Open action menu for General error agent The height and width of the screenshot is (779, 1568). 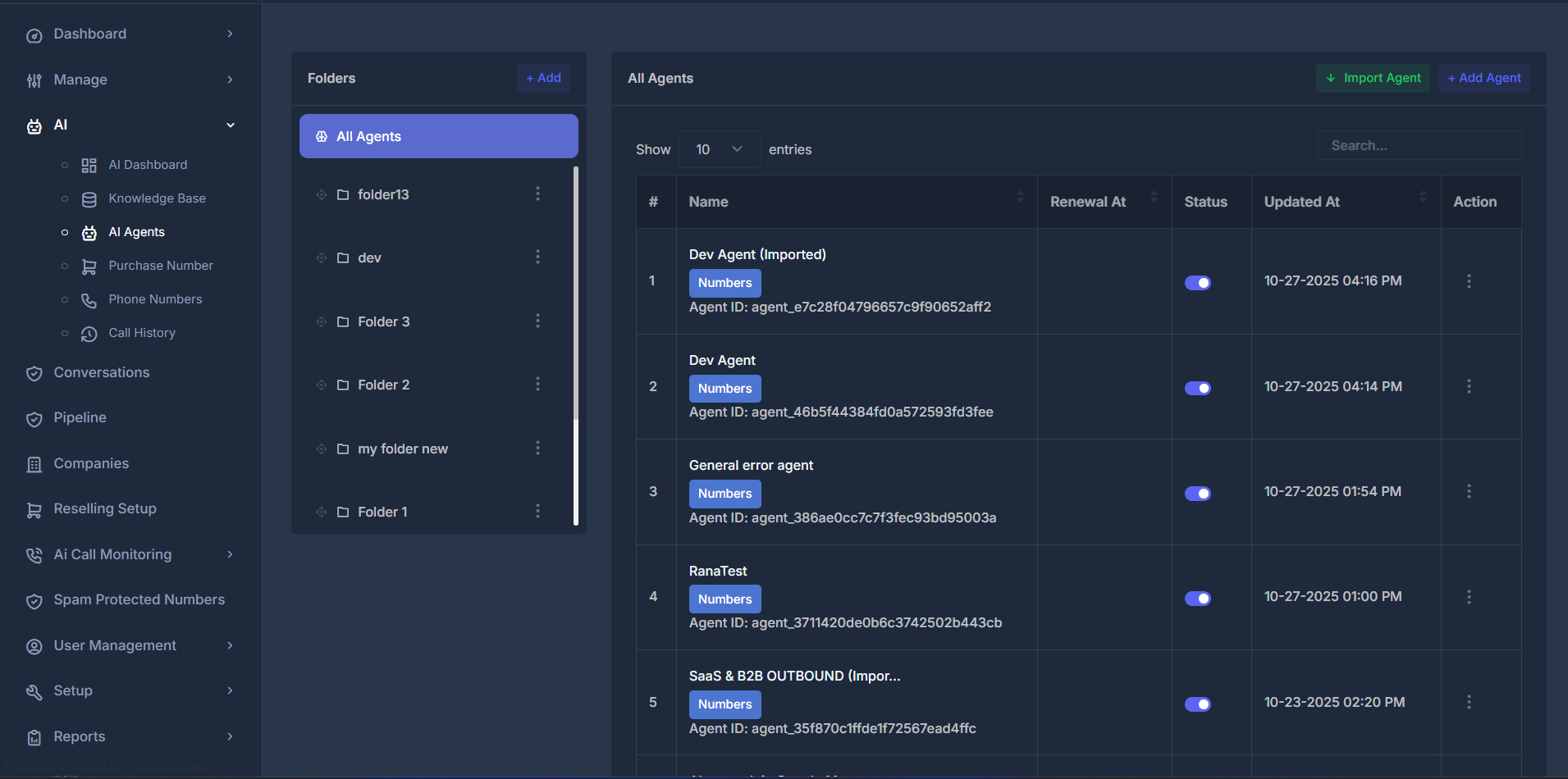click(x=1469, y=491)
